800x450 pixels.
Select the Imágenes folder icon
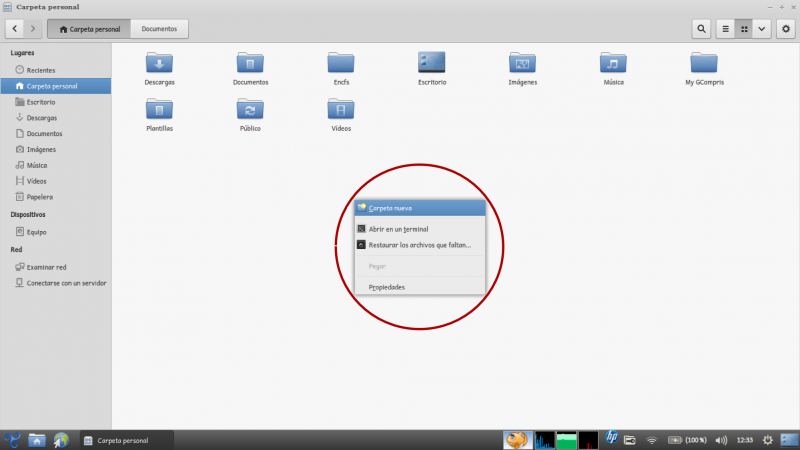tap(522, 63)
